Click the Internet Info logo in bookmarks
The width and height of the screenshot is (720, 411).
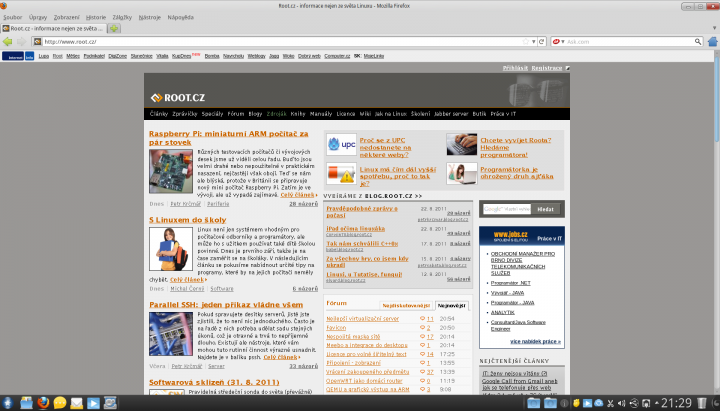tap(18, 56)
